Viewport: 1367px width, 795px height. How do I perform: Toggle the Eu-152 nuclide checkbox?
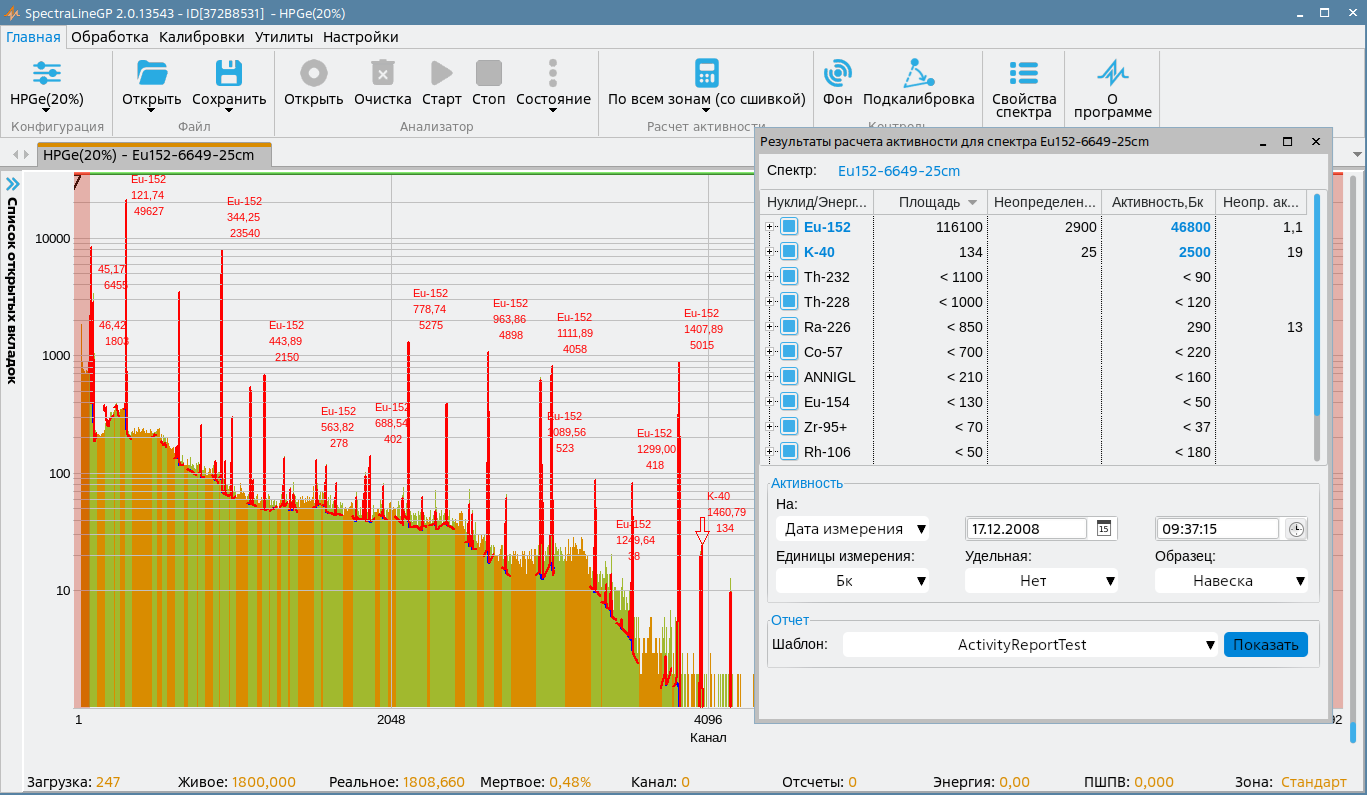click(789, 227)
